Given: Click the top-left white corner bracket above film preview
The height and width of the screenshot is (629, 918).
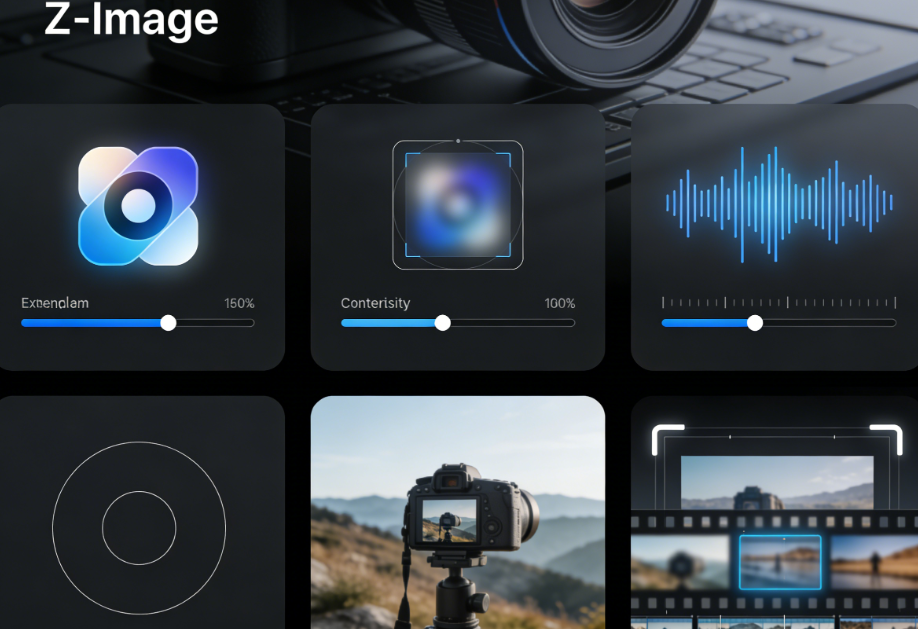Looking at the screenshot, I should [667, 435].
